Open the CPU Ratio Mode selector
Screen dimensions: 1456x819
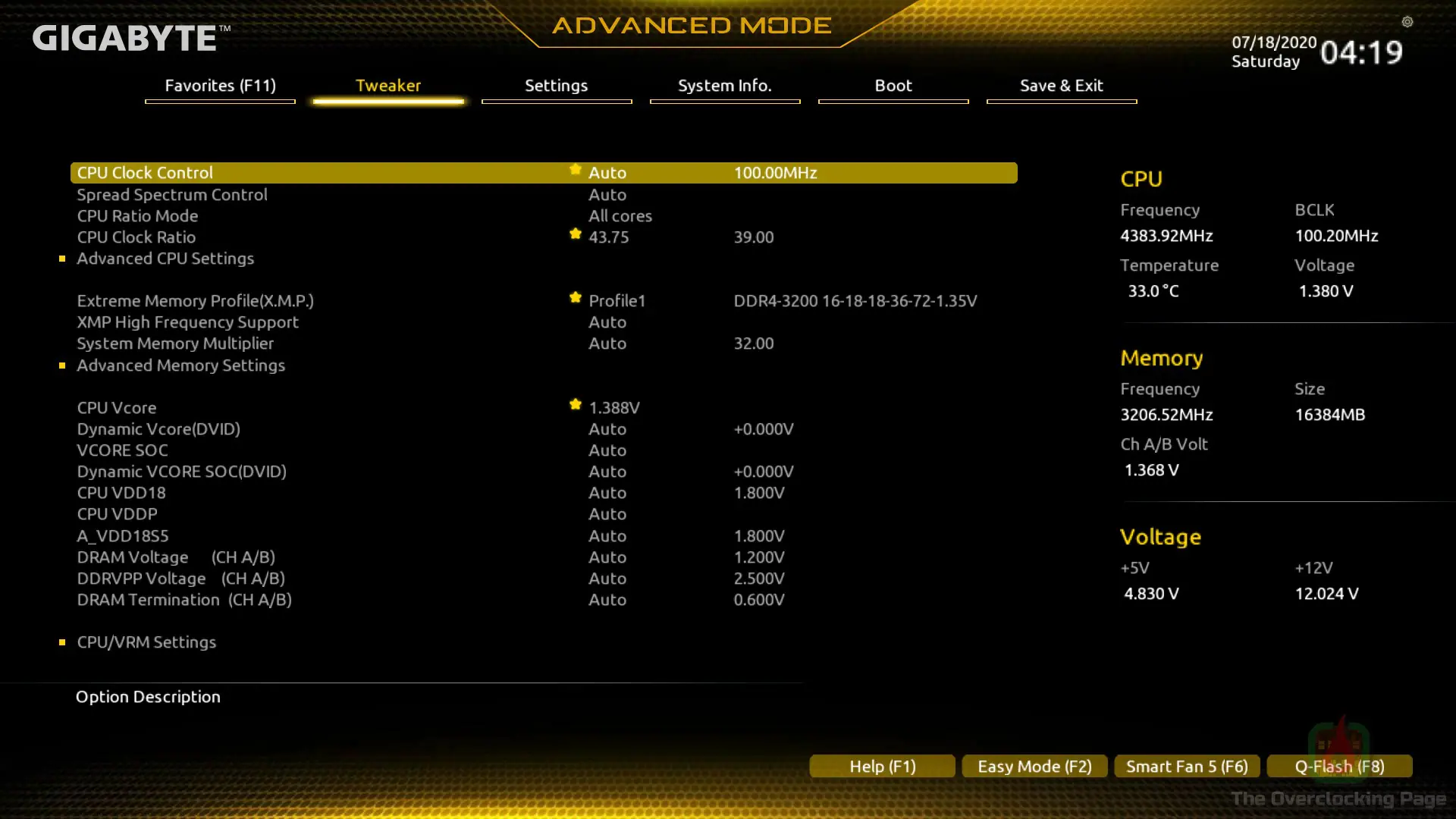coord(620,215)
